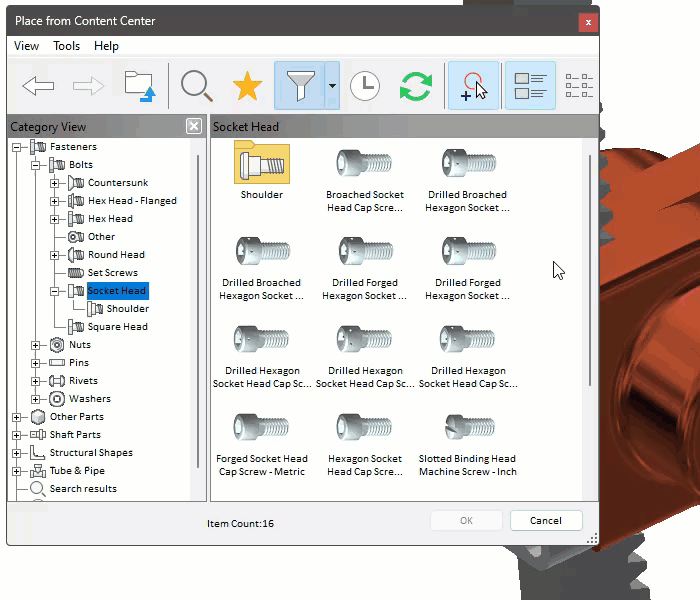The height and width of the screenshot is (600, 700).
Task: Select Other in the Bolts tree
Action: pyautogui.click(x=101, y=237)
